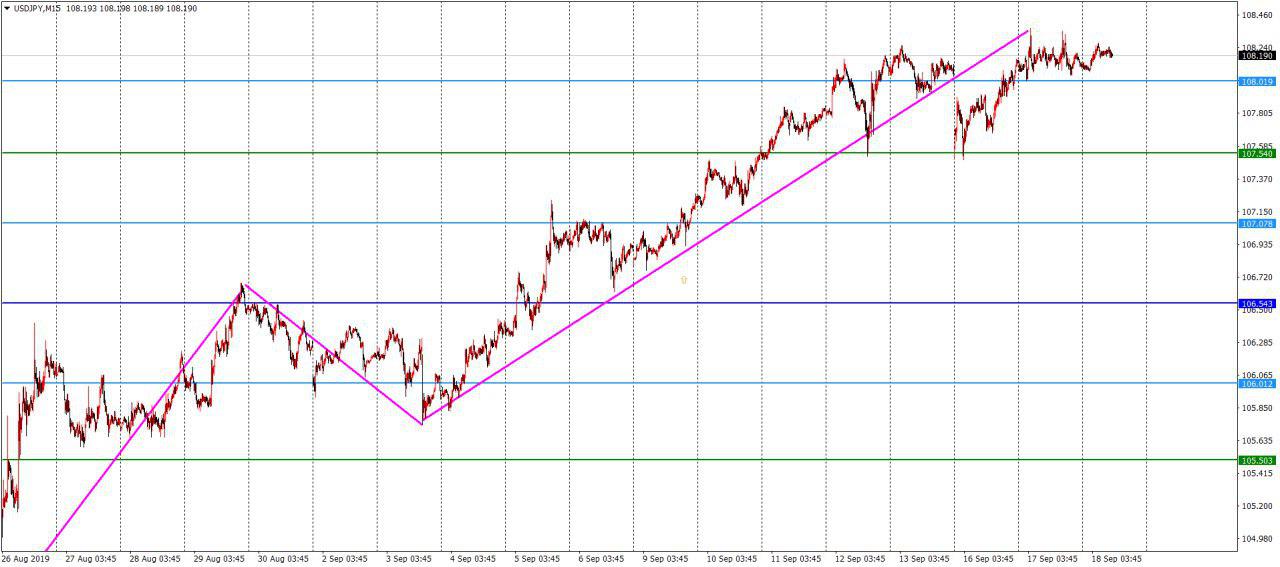The image size is (1280, 567).
Task: Click the 107.078 blue price level tag
Action: 1257,223
